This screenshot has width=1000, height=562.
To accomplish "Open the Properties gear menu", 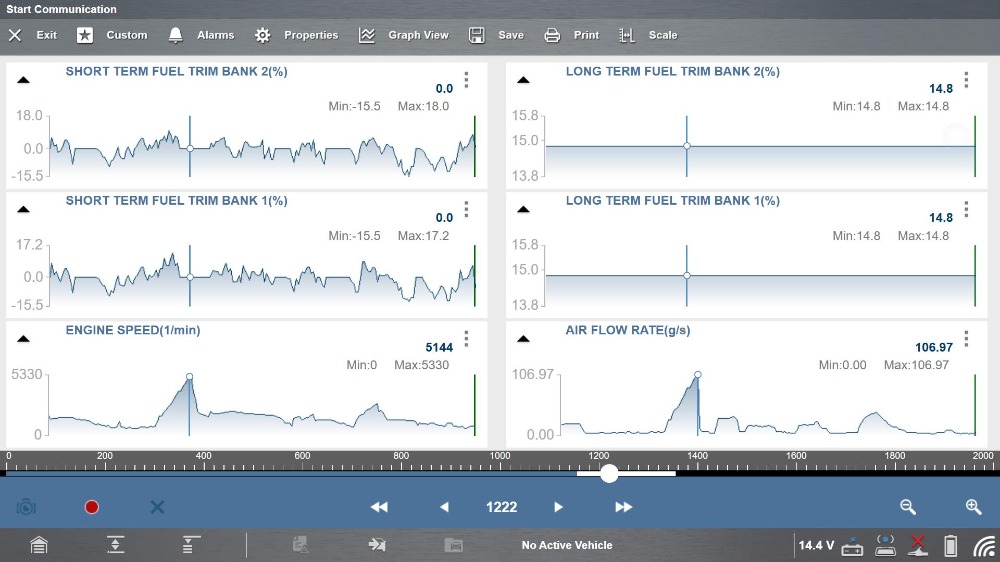I will click(296, 35).
